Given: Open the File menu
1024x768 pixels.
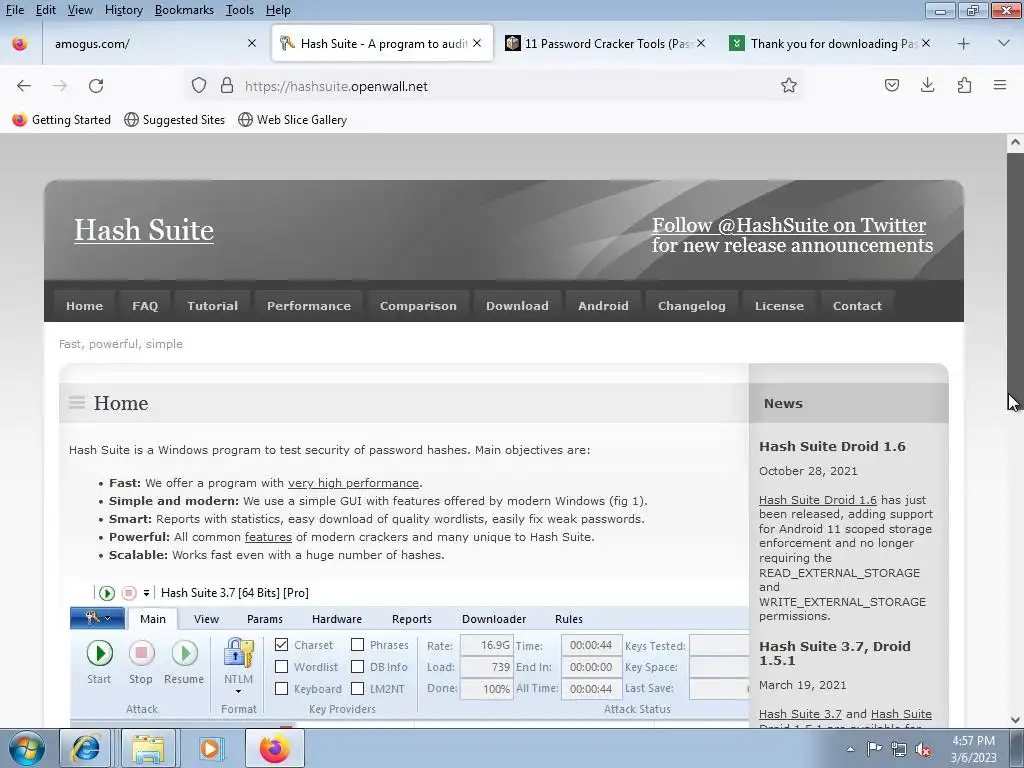Looking at the screenshot, I should (x=15, y=10).
